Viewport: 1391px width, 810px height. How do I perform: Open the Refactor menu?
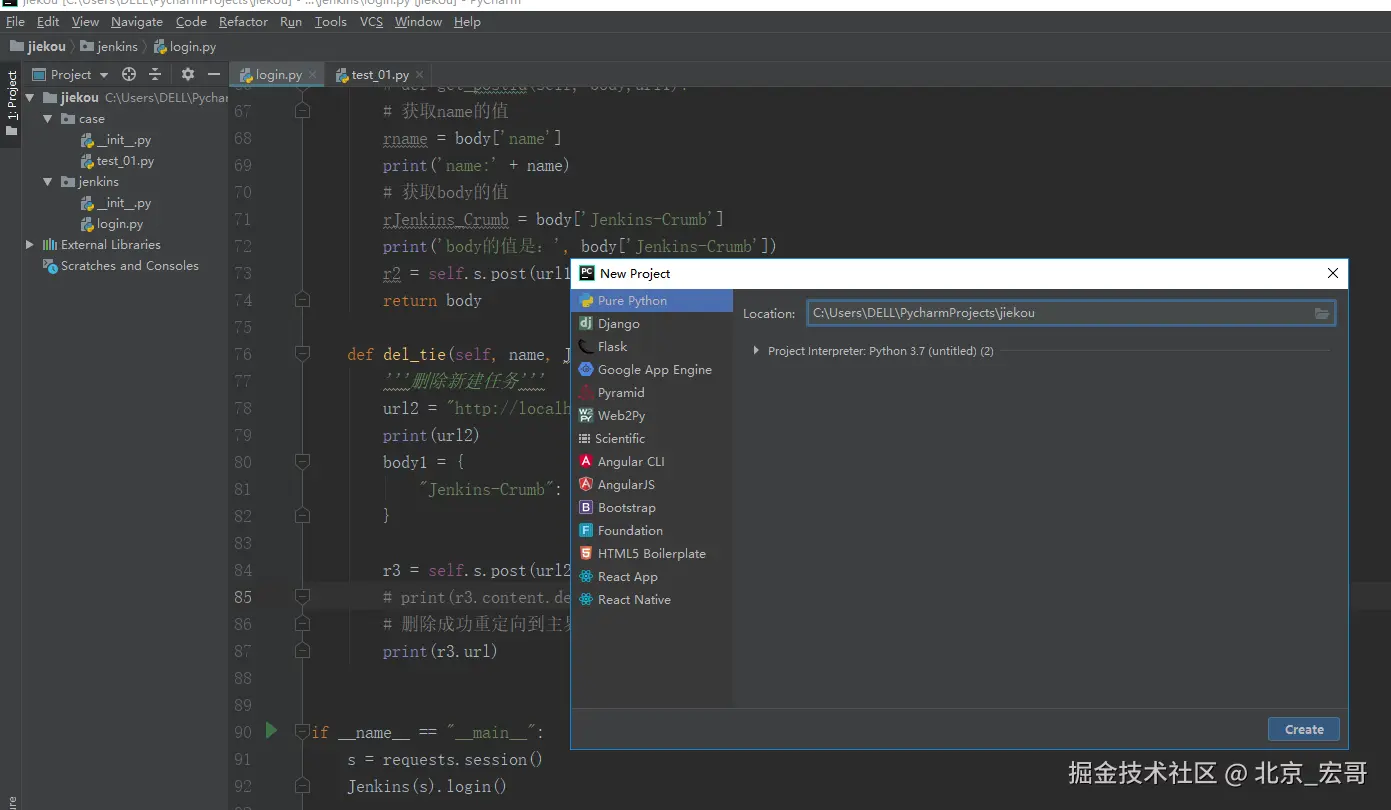tap(243, 21)
